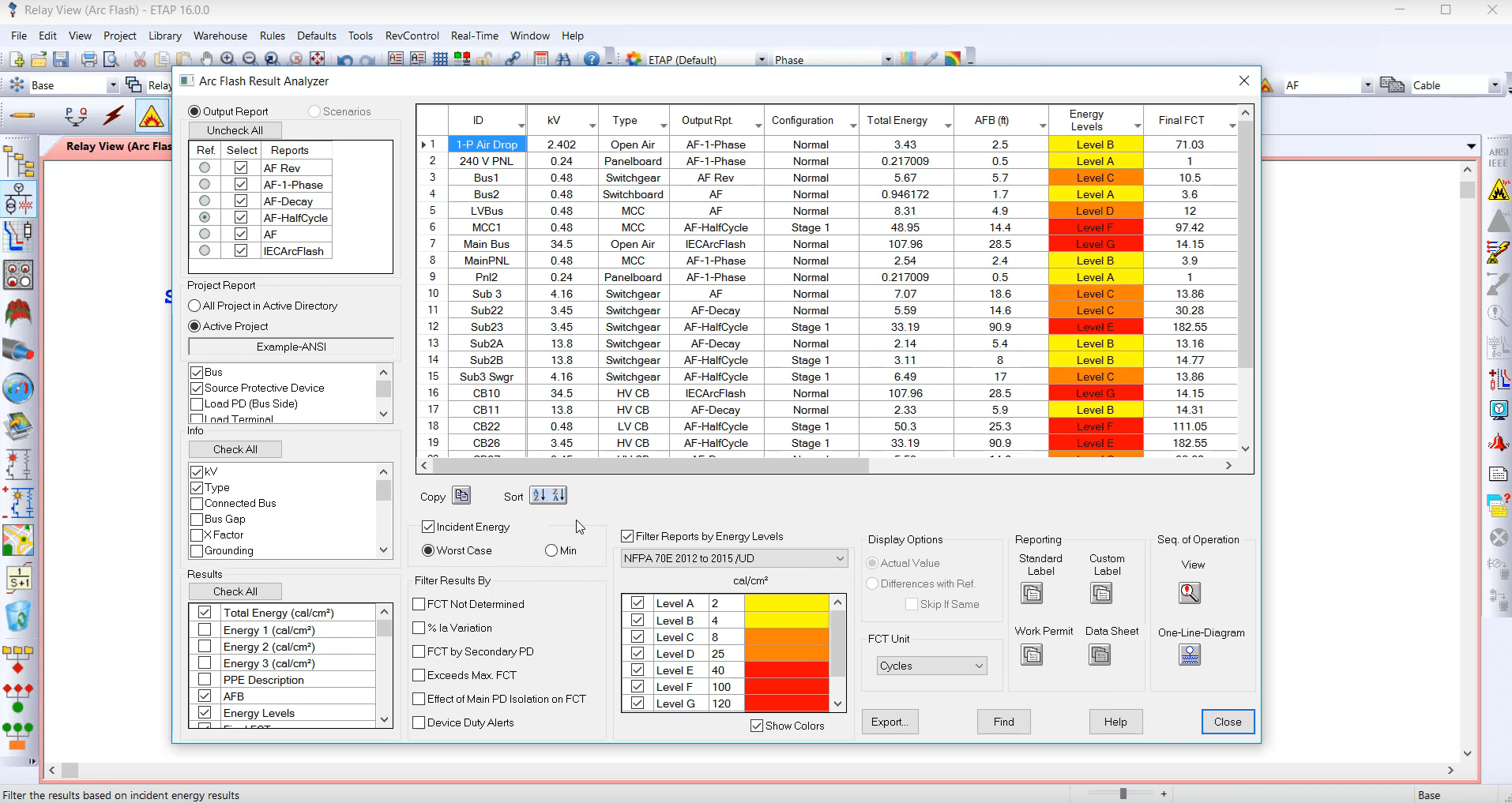Select the Min incident energy radio button
1512x803 pixels.
coord(551,550)
